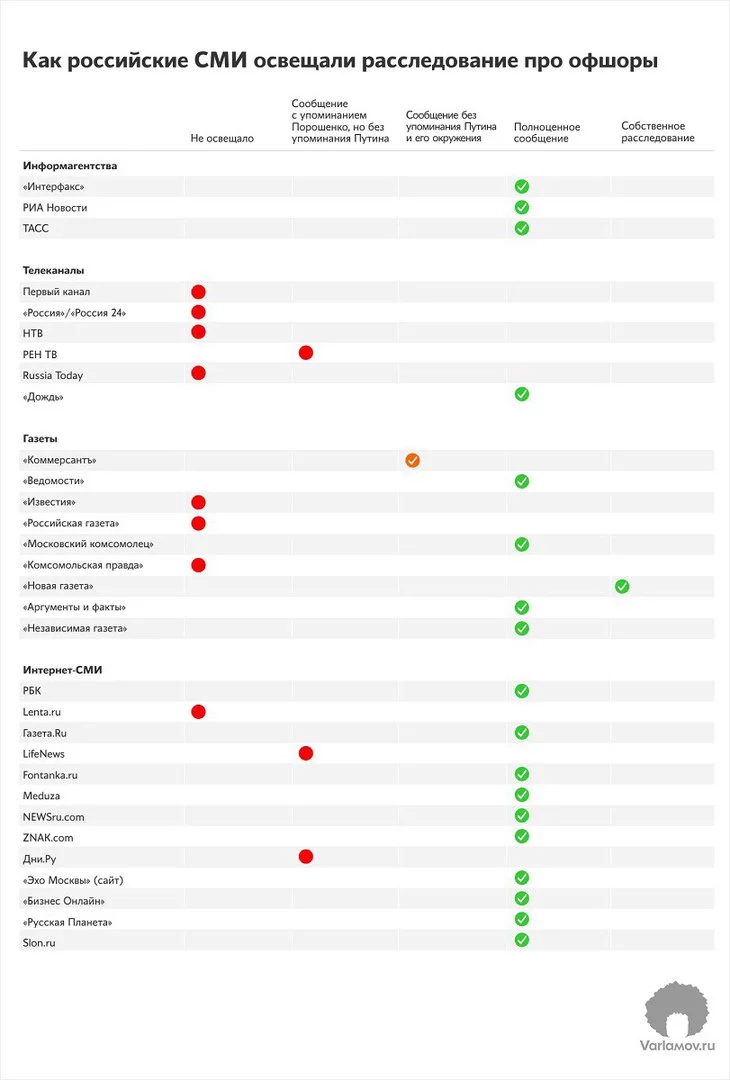This screenshot has width=730, height=1080.
Task: Click the red dot next to Первый канал
Action: point(198,291)
